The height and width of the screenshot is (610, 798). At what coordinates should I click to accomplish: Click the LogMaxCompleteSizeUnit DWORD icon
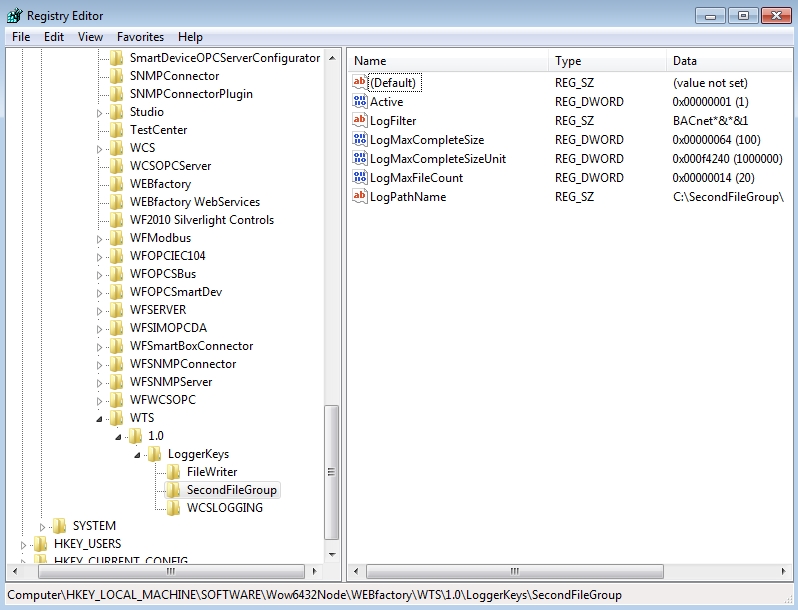click(x=360, y=158)
